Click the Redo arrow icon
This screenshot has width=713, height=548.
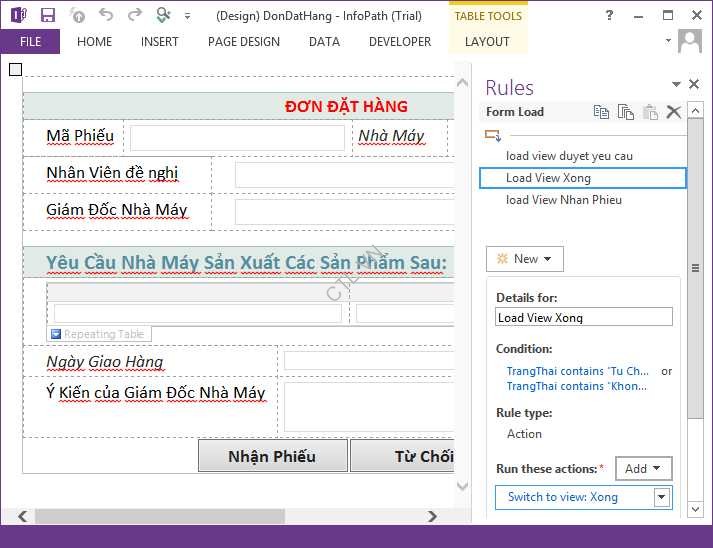pyautogui.click(x=134, y=15)
